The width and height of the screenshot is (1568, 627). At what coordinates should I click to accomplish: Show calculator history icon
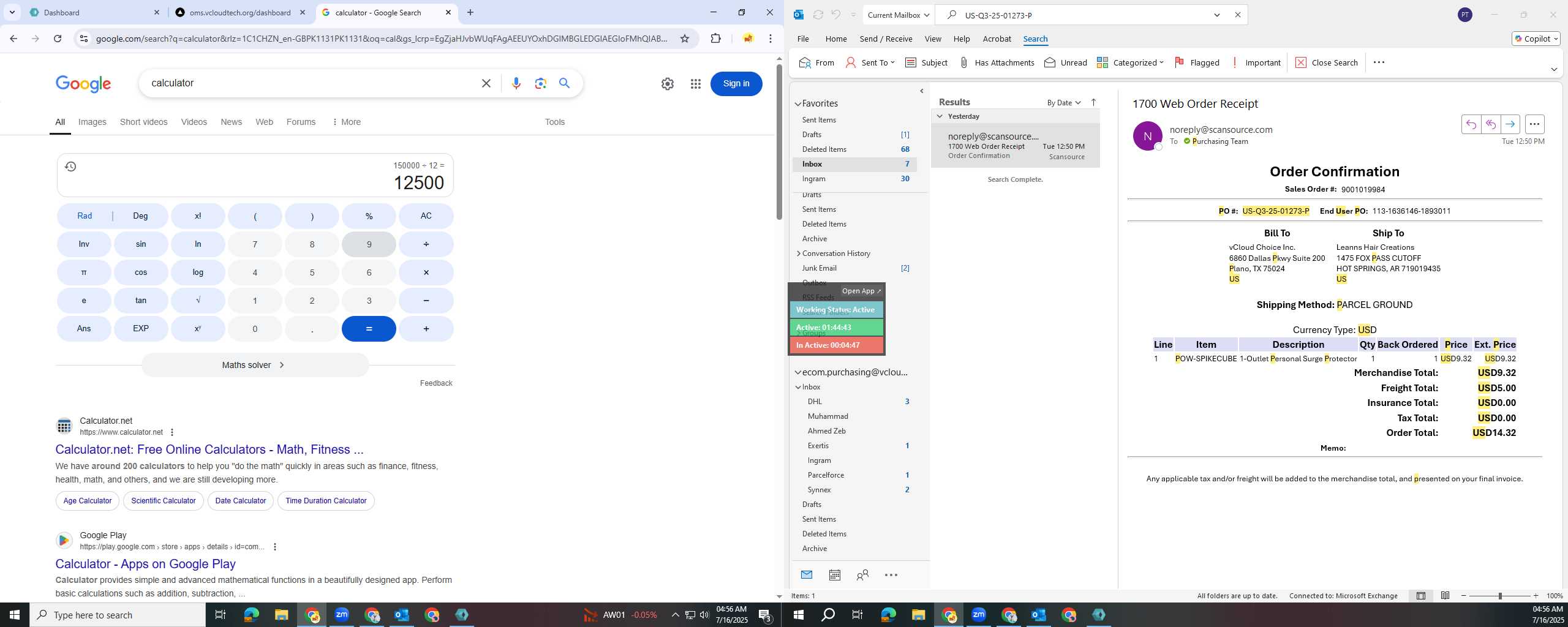click(x=70, y=167)
